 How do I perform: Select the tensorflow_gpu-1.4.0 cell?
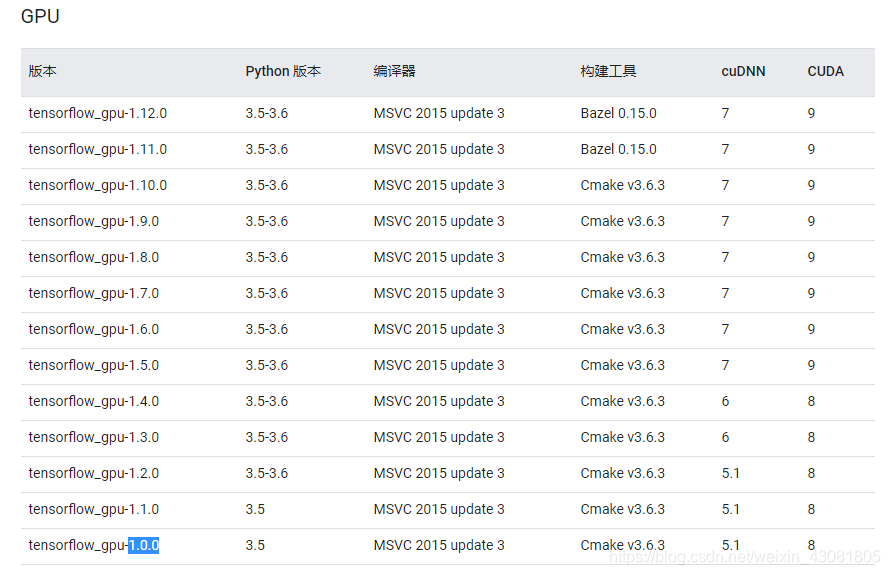tap(94, 401)
